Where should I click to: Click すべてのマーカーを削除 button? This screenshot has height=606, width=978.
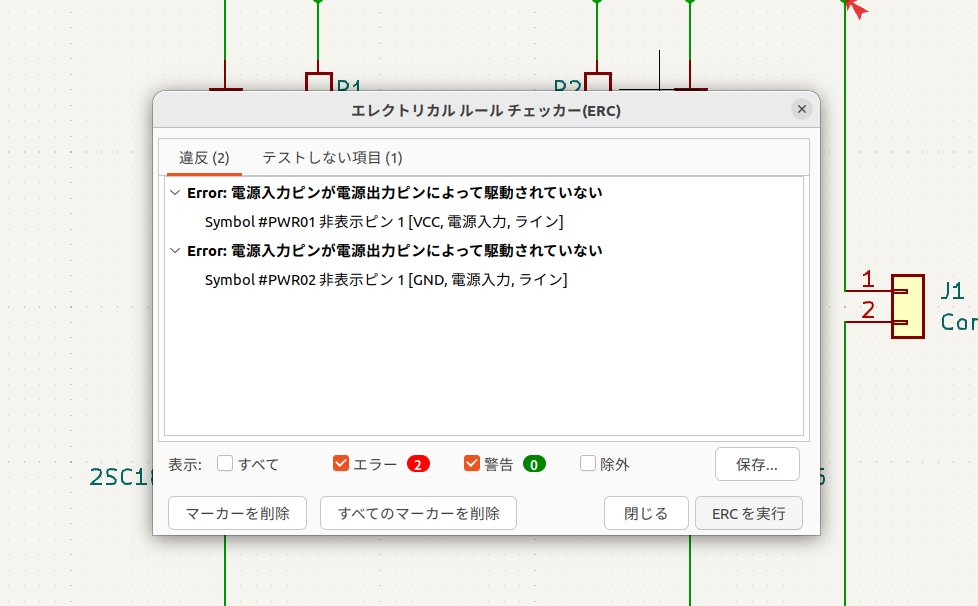[x=418, y=513]
